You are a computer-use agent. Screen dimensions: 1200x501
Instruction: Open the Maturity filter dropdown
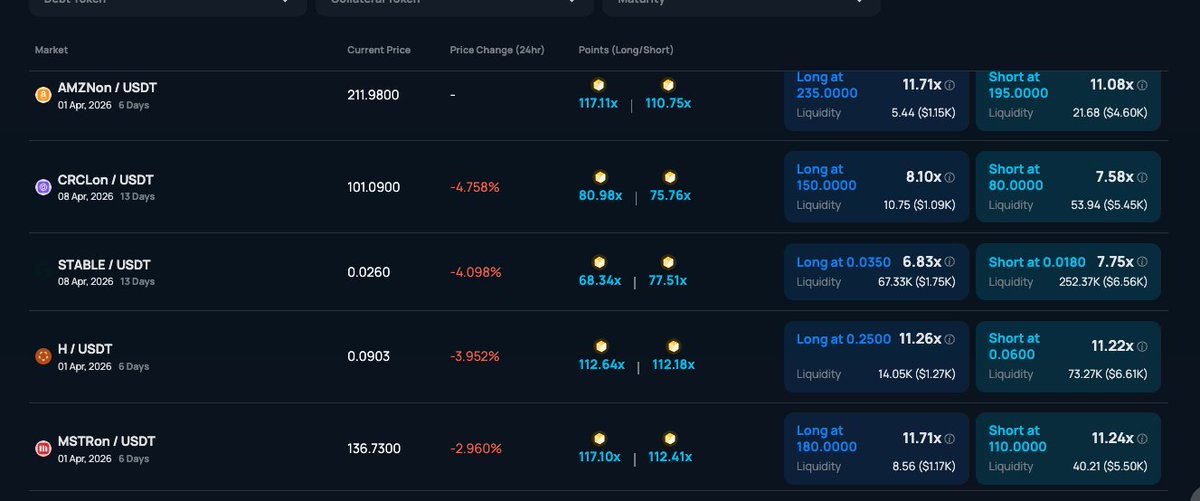click(x=740, y=3)
